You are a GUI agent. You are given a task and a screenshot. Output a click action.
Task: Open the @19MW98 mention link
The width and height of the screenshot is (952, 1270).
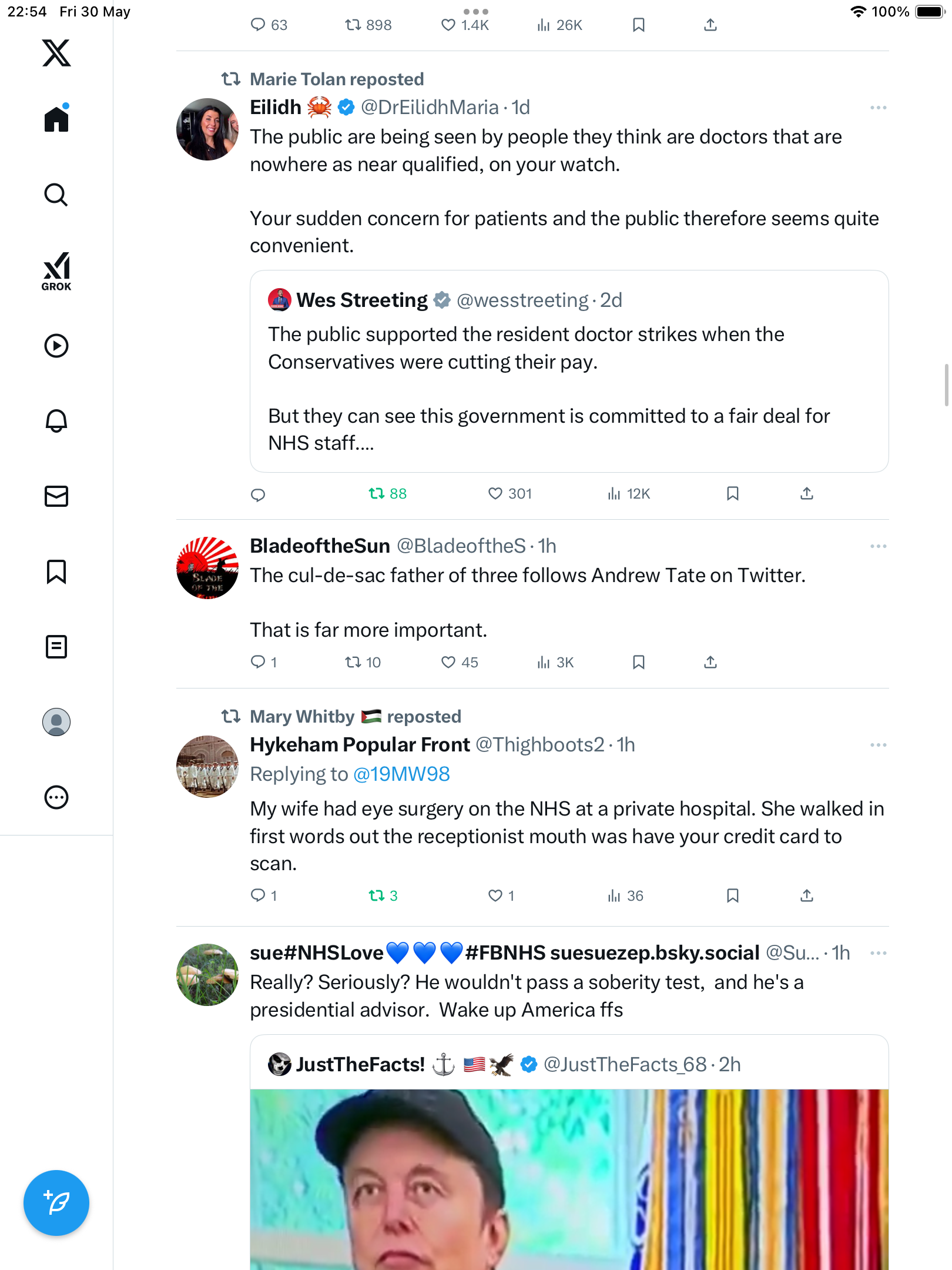pyautogui.click(x=401, y=774)
